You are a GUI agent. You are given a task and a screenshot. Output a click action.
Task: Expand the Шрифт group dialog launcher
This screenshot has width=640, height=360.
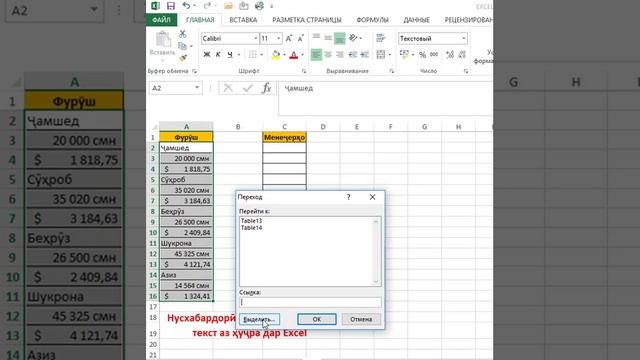tap(304, 71)
